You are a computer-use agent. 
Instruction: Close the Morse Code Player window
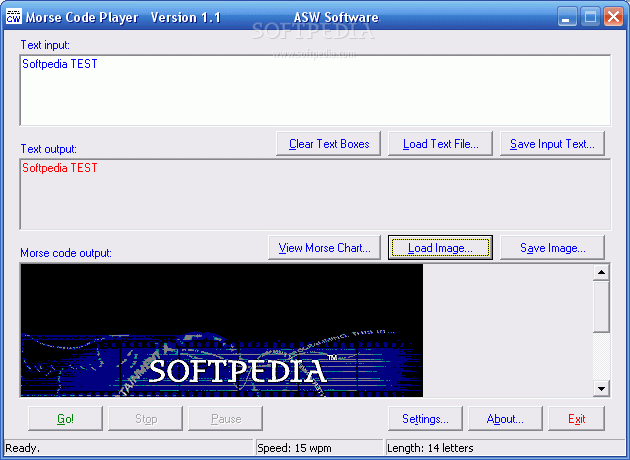[x=614, y=17]
